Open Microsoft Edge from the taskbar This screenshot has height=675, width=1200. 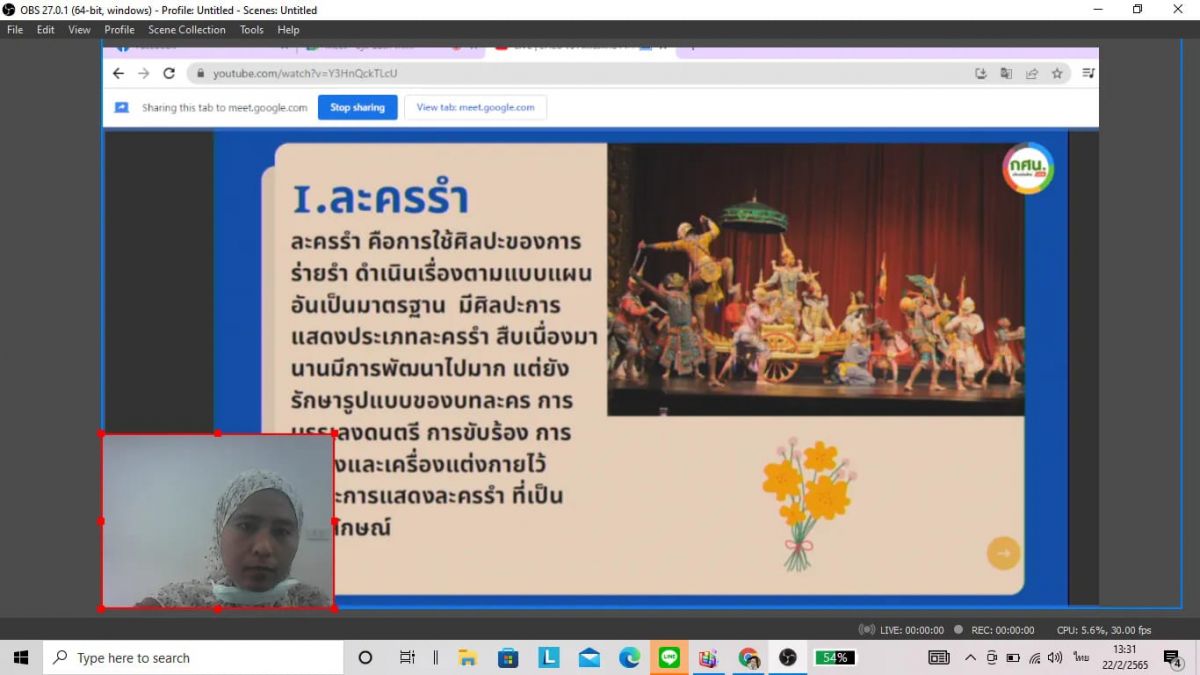tap(629, 657)
